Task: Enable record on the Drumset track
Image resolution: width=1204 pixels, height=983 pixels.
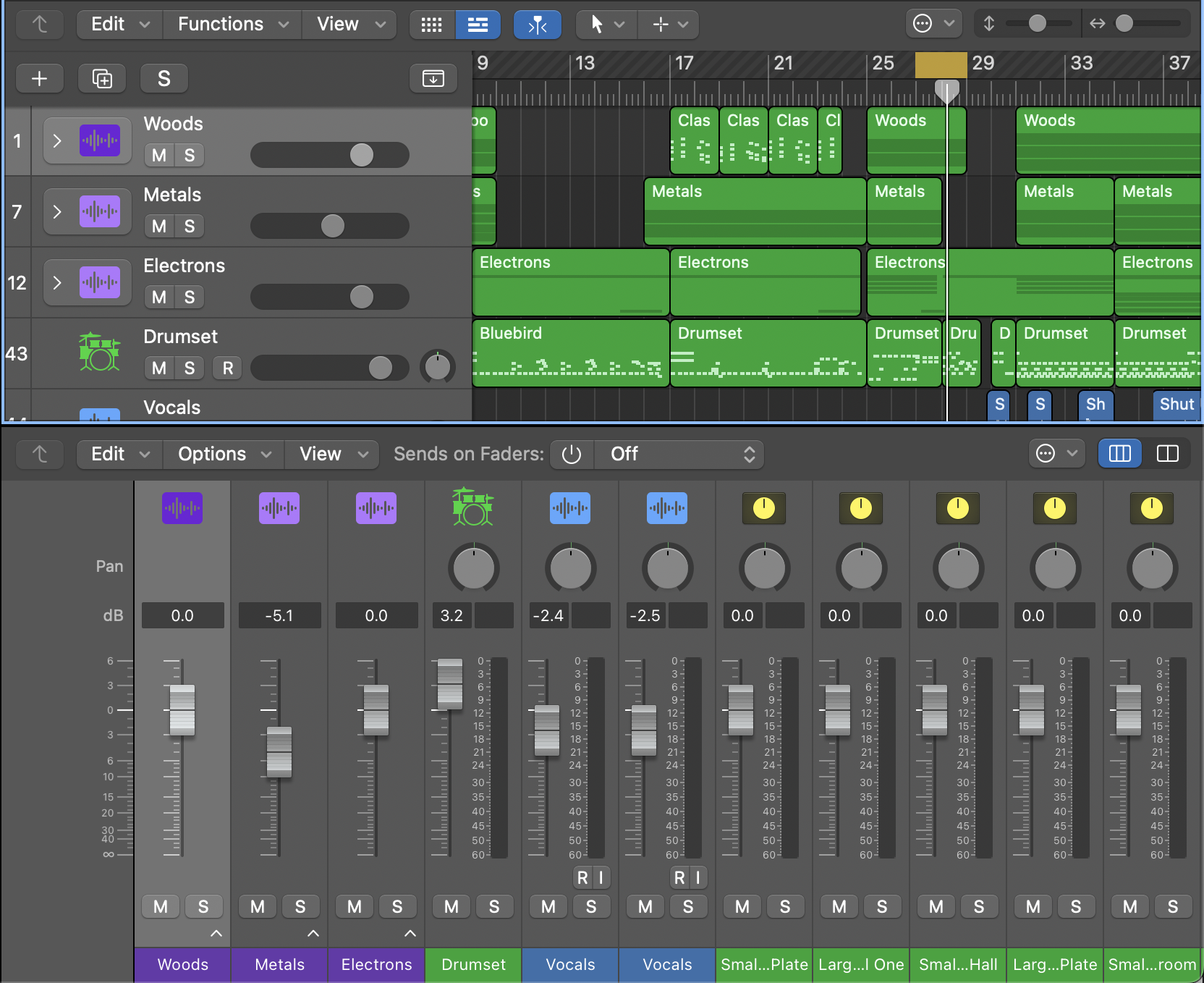Action: [228, 368]
